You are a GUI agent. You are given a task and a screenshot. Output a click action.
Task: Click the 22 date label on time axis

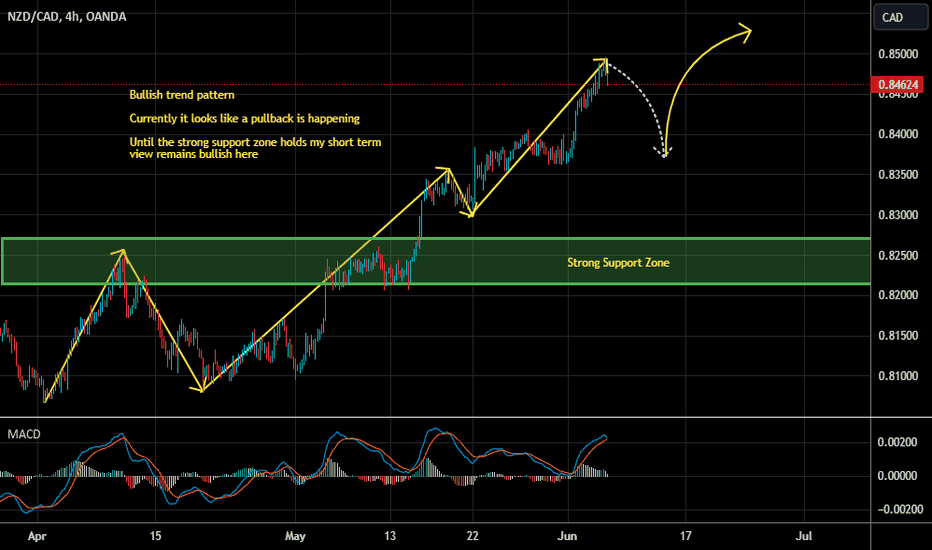click(x=473, y=536)
